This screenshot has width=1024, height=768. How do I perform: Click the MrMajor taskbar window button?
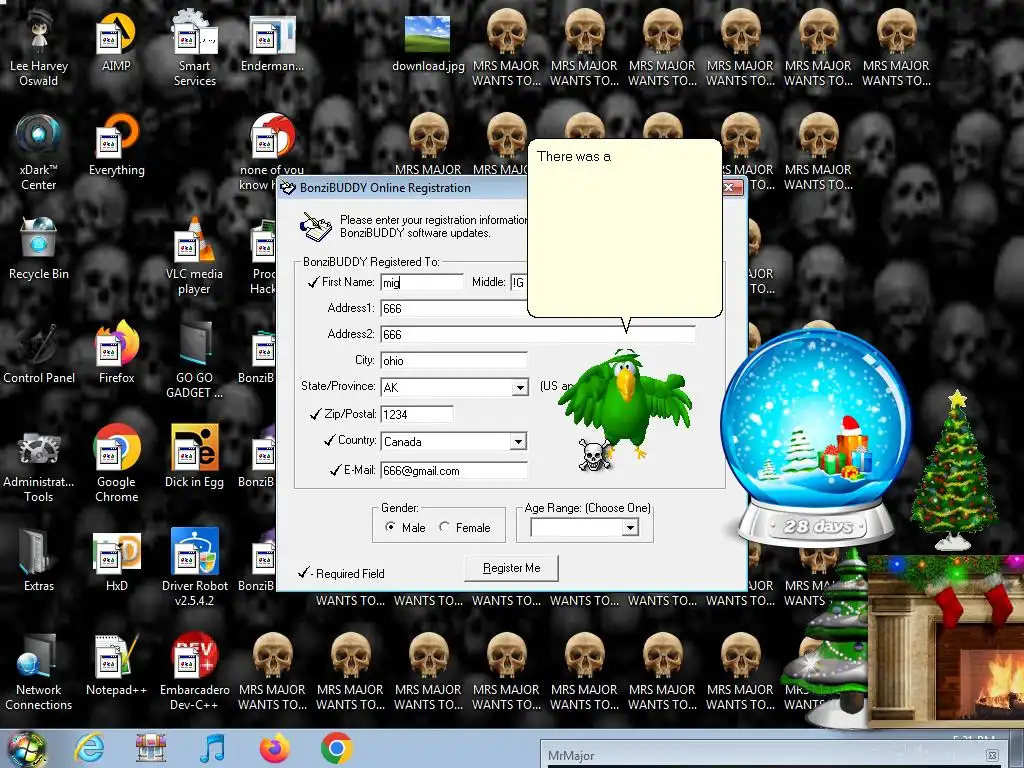775,755
